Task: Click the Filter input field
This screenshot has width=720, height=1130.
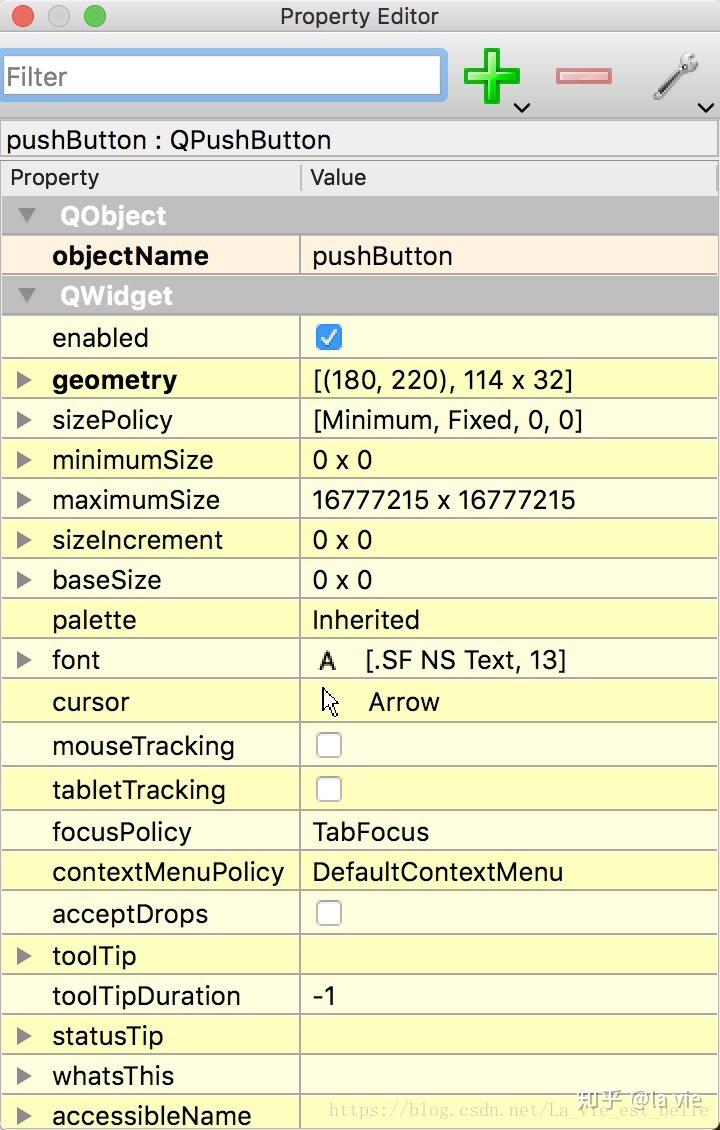Action: 222,75
